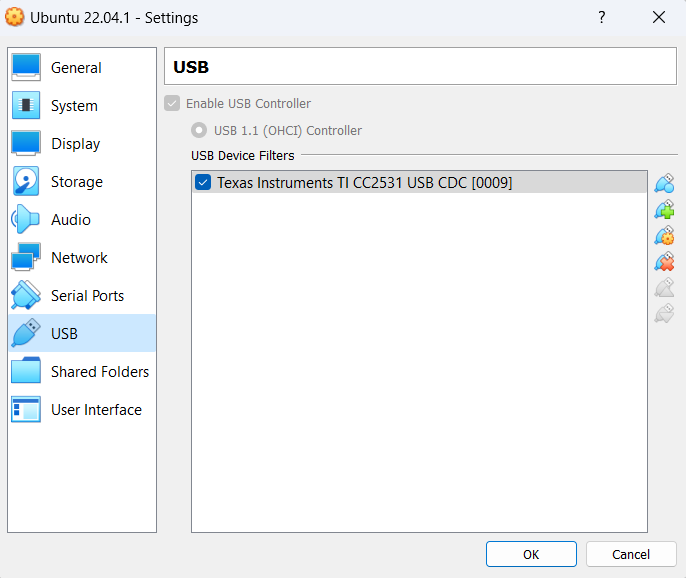Click the Storage disk icon
This screenshot has height=578, width=686.
click(x=26, y=182)
